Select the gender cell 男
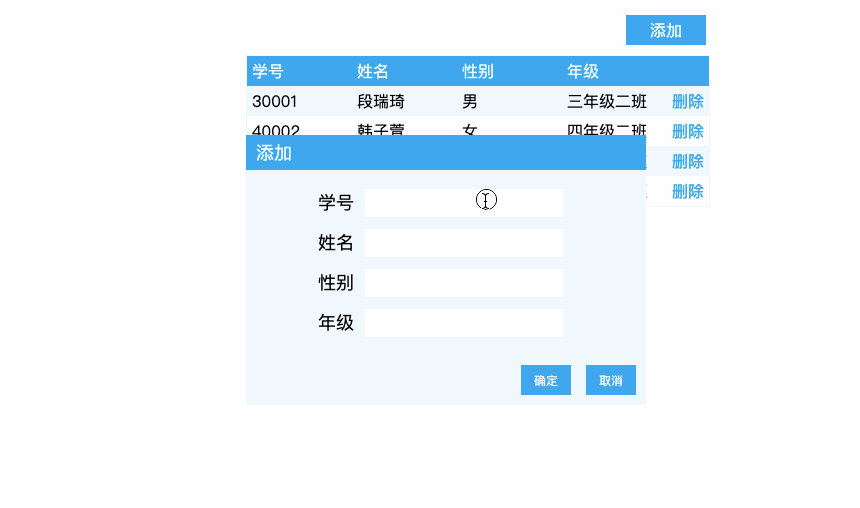The width and height of the screenshot is (860, 508). point(469,101)
